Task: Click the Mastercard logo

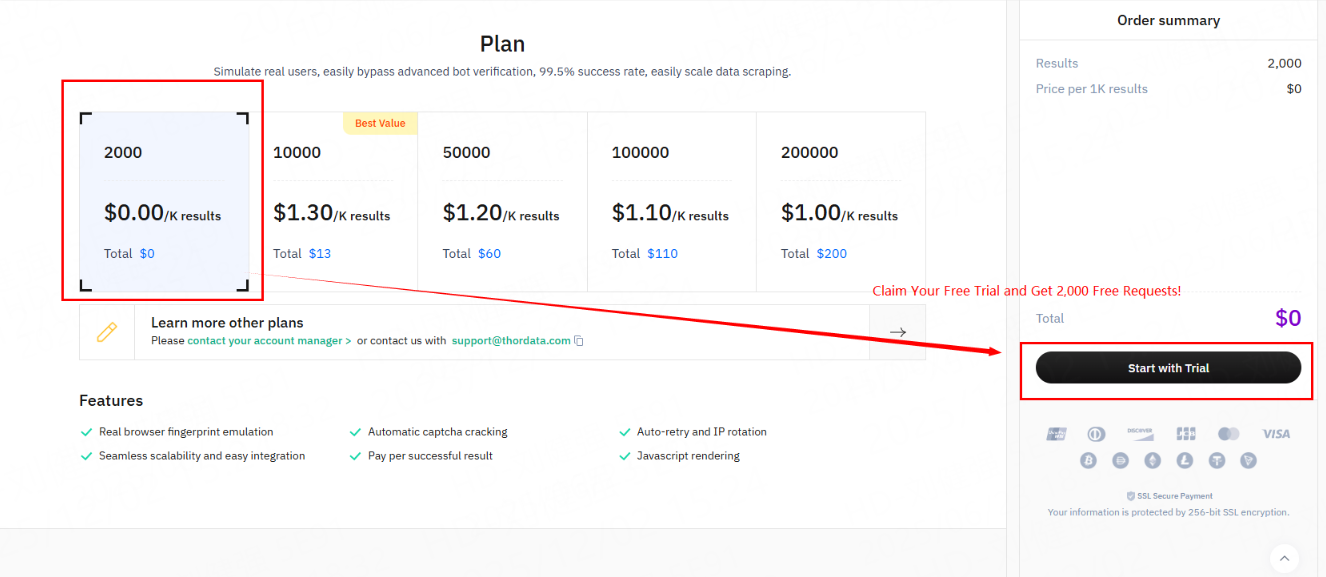Action: (1229, 434)
